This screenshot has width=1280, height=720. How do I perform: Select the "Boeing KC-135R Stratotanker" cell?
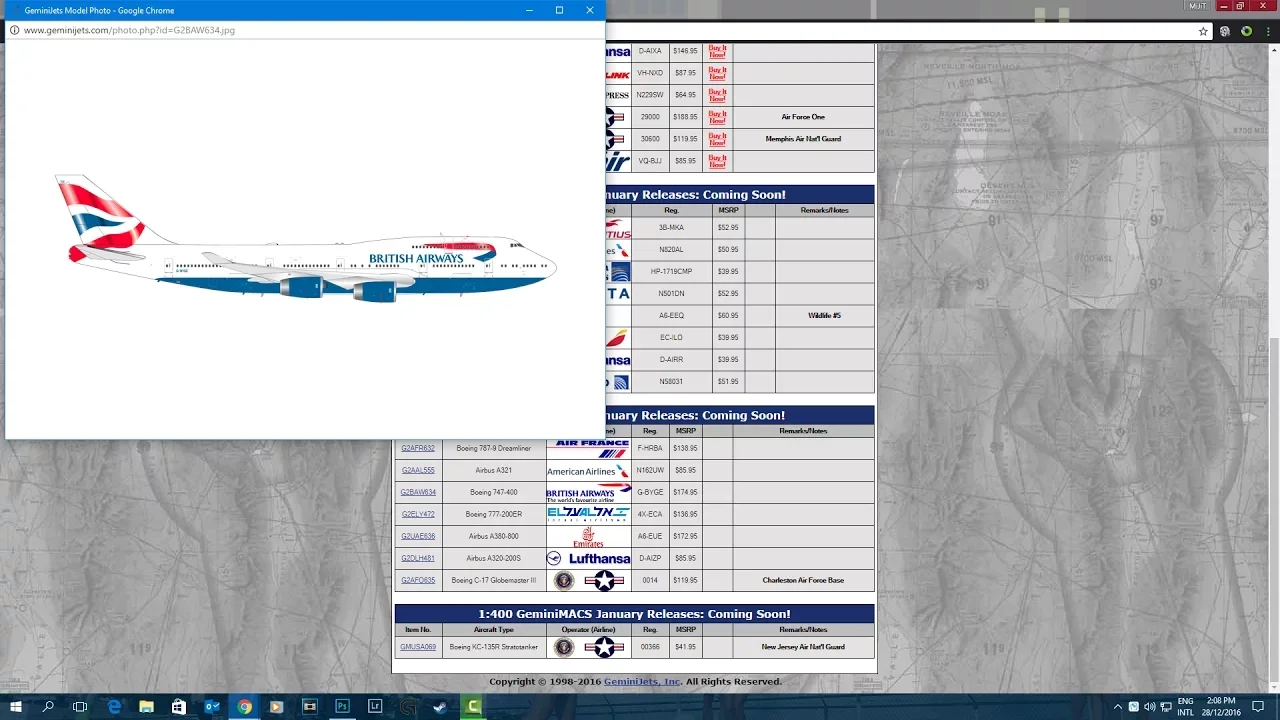point(494,647)
